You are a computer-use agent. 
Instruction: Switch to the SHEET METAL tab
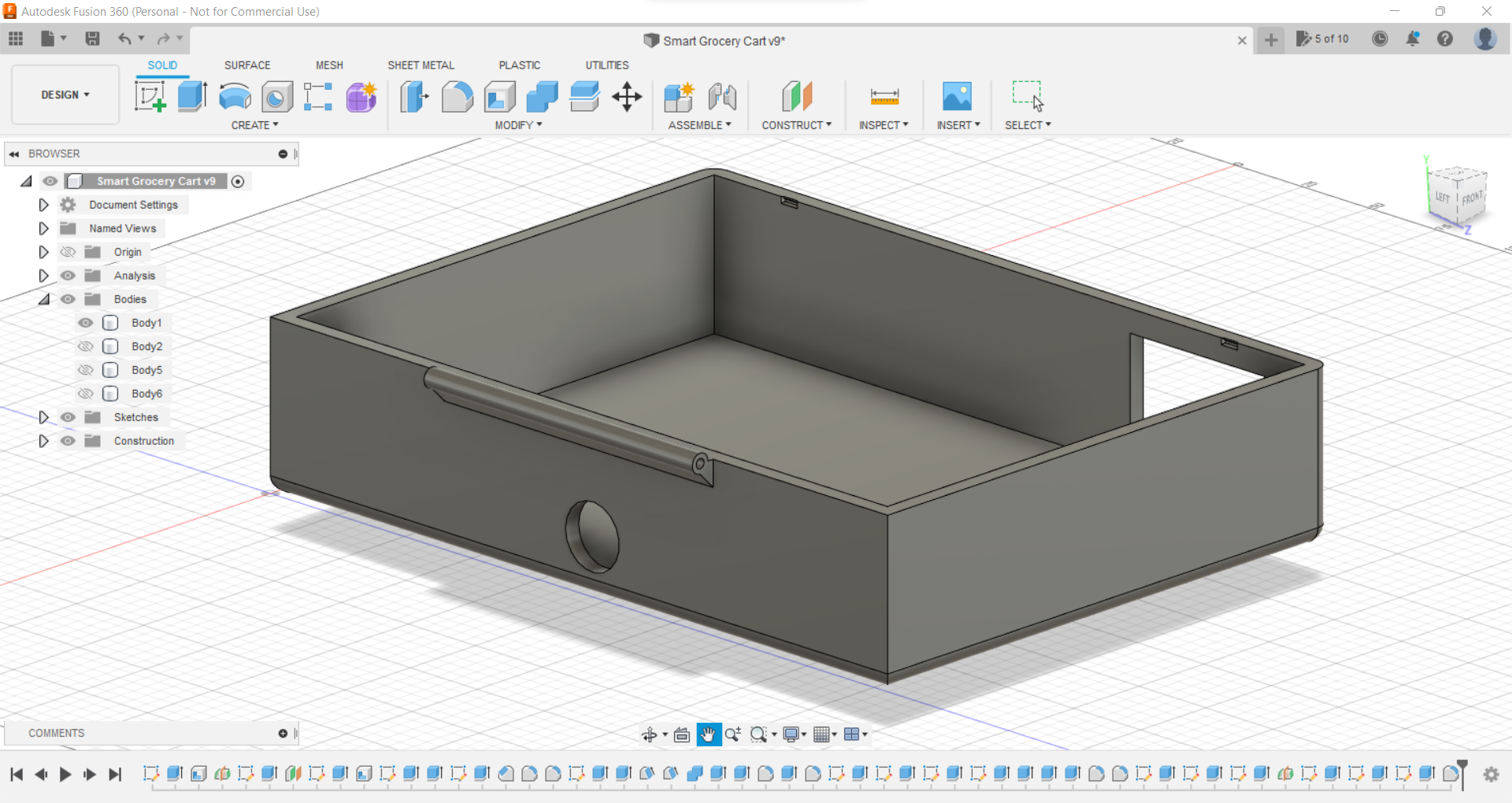click(x=421, y=65)
